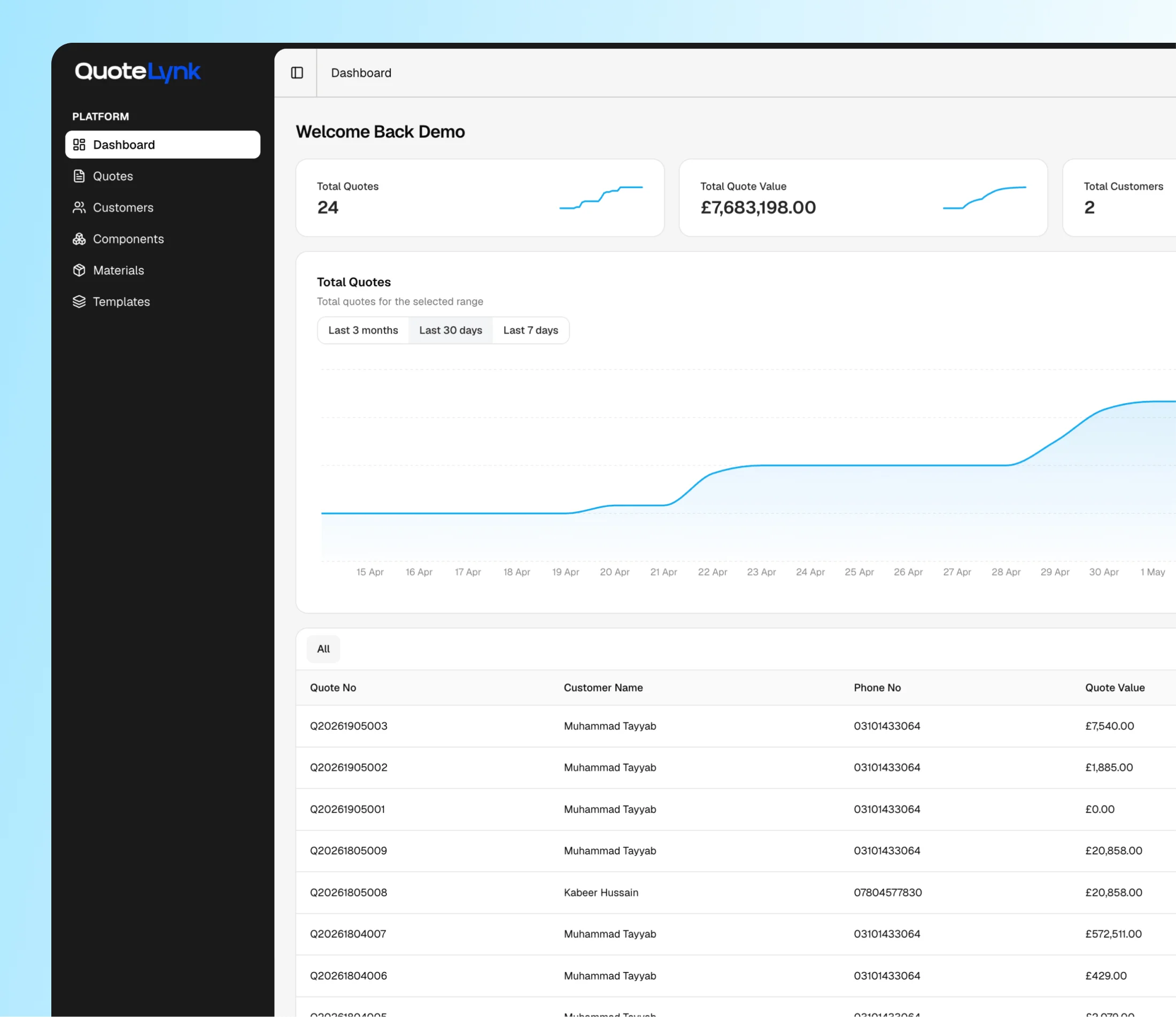The height and width of the screenshot is (1017, 1176).
Task: Click the Customers people icon
Action: pos(80,207)
